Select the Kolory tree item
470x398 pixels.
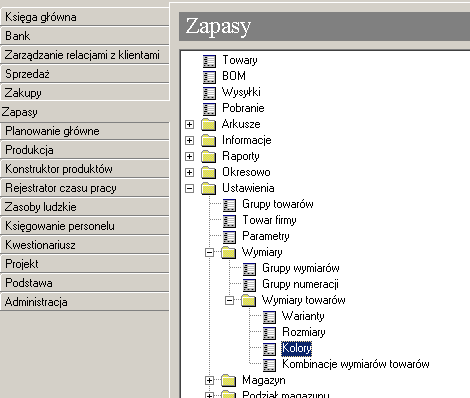[x=296, y=348]
